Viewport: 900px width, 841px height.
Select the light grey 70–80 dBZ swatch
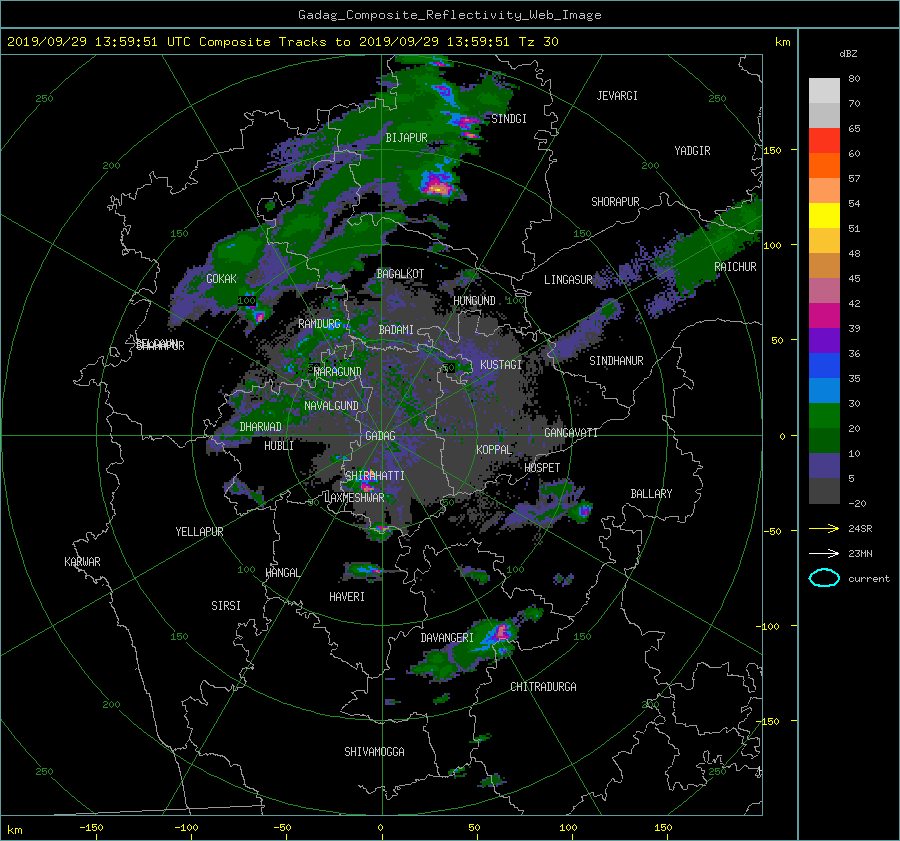coord(824,91)
